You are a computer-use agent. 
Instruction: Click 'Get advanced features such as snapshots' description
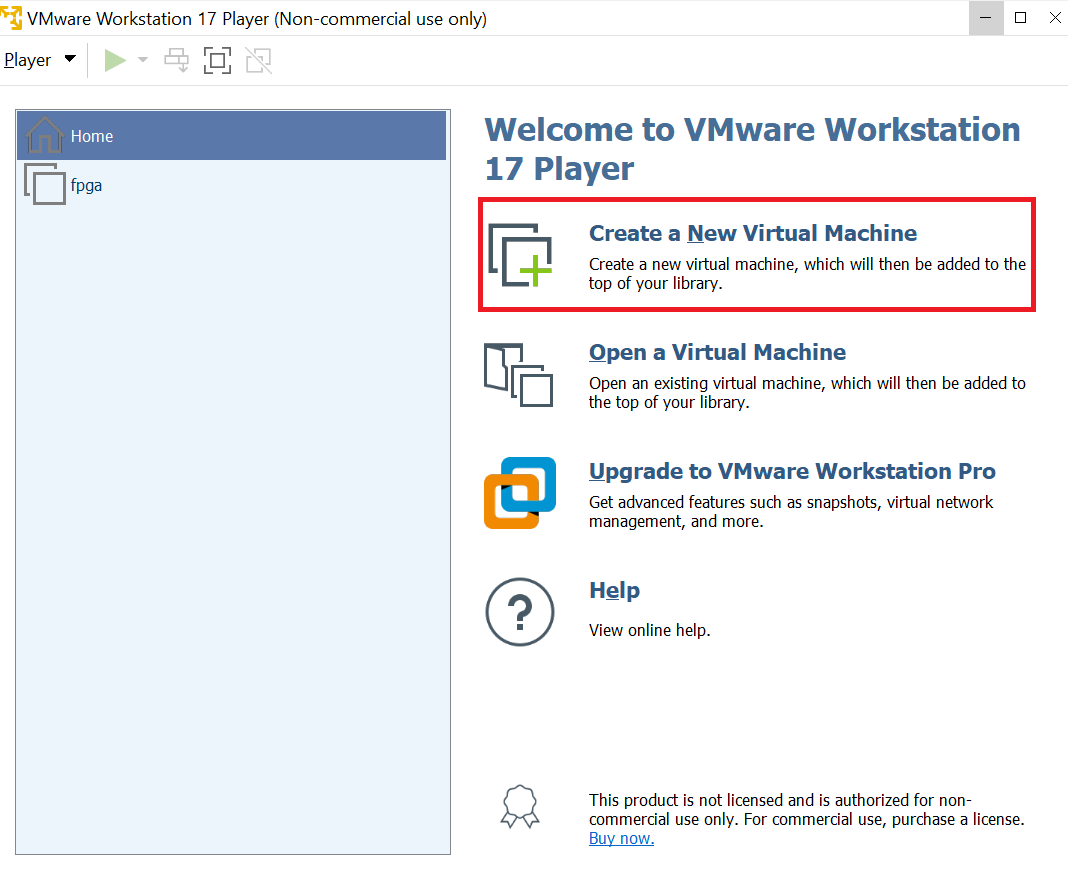point(791,511)
